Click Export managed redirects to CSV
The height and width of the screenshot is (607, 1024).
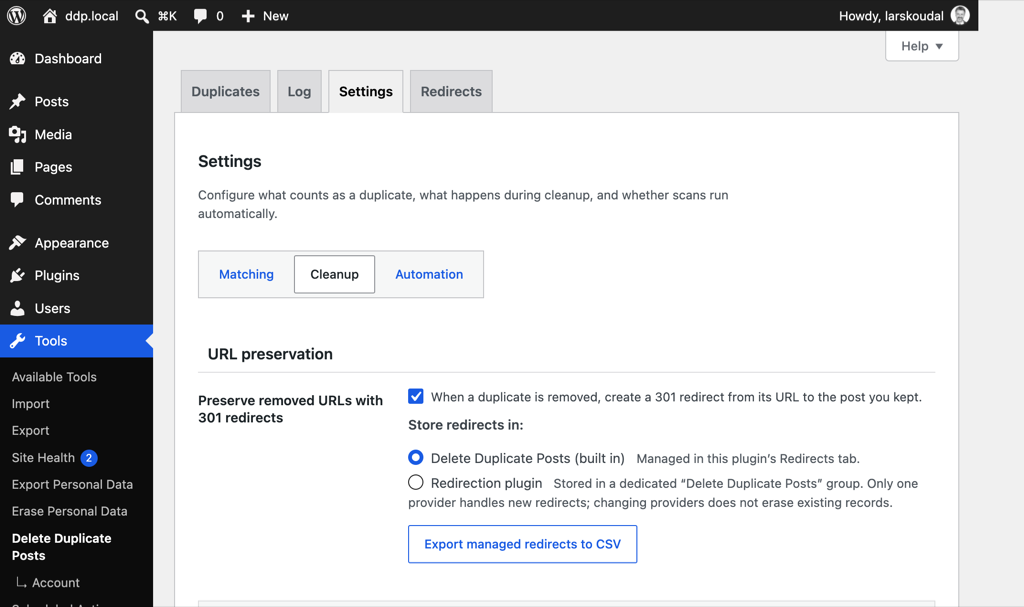[522, 544]
